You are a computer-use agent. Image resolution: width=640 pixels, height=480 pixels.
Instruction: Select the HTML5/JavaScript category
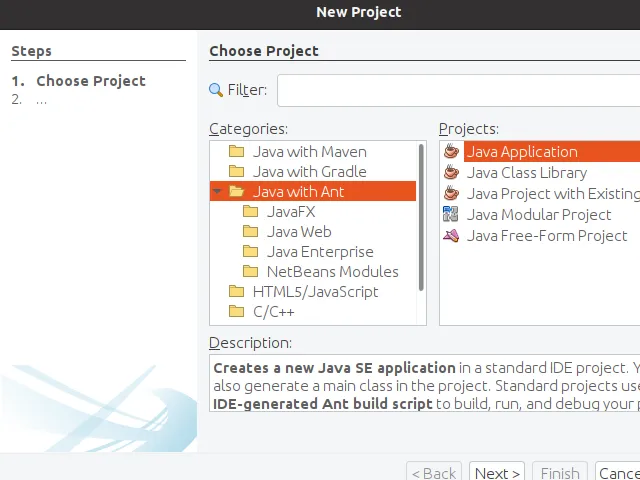coord(315,292)
